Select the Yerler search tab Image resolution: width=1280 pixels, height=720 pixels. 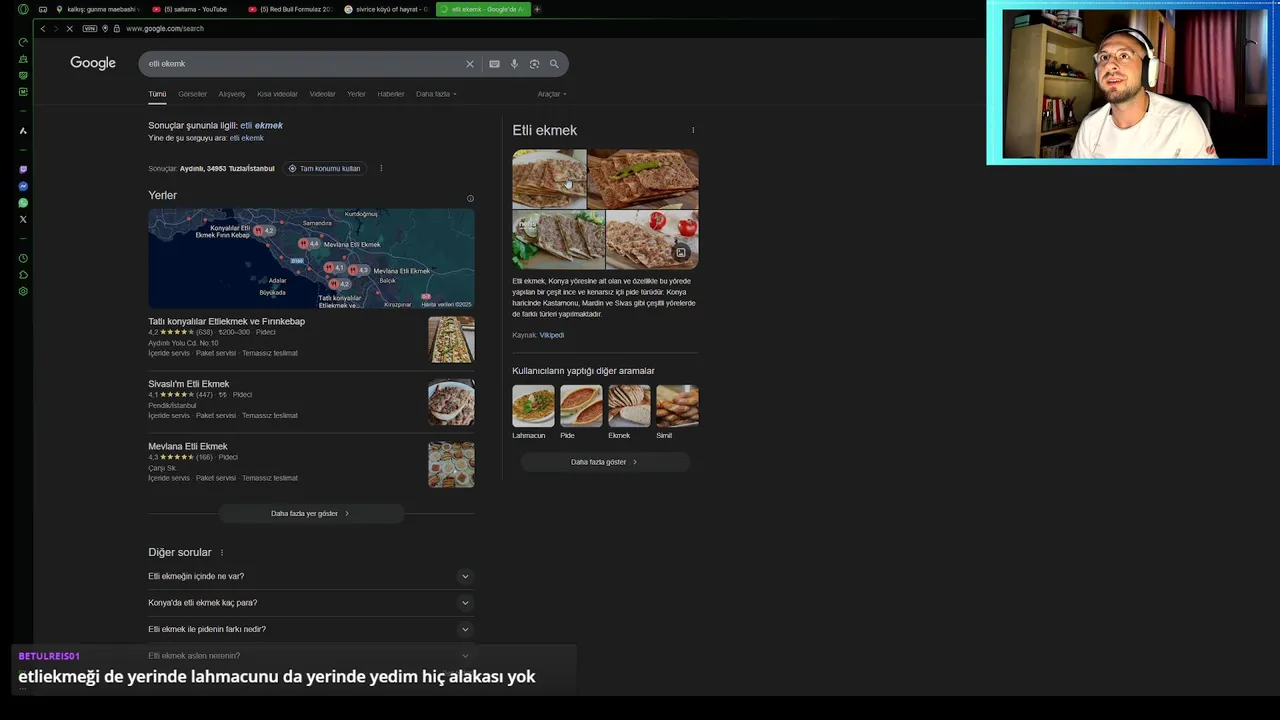(x=356, y=94)
